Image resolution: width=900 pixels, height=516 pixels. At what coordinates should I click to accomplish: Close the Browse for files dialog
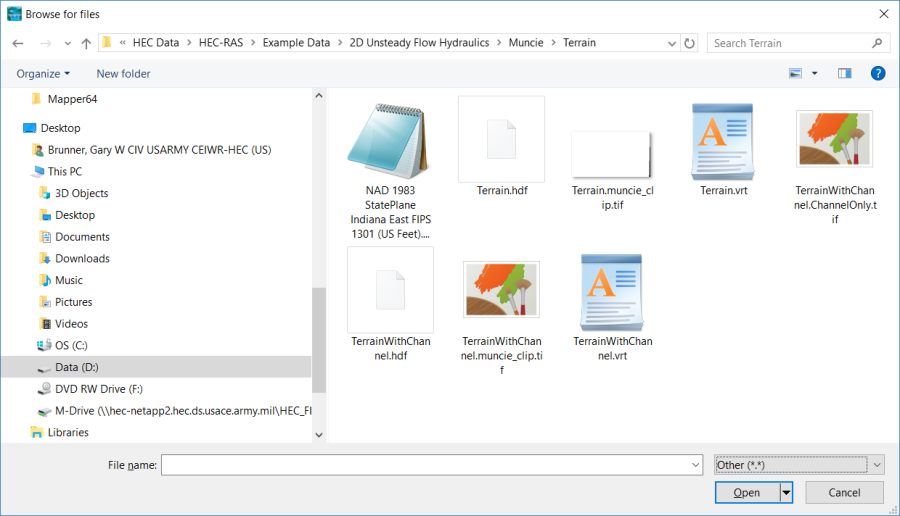tap(884, 14)
